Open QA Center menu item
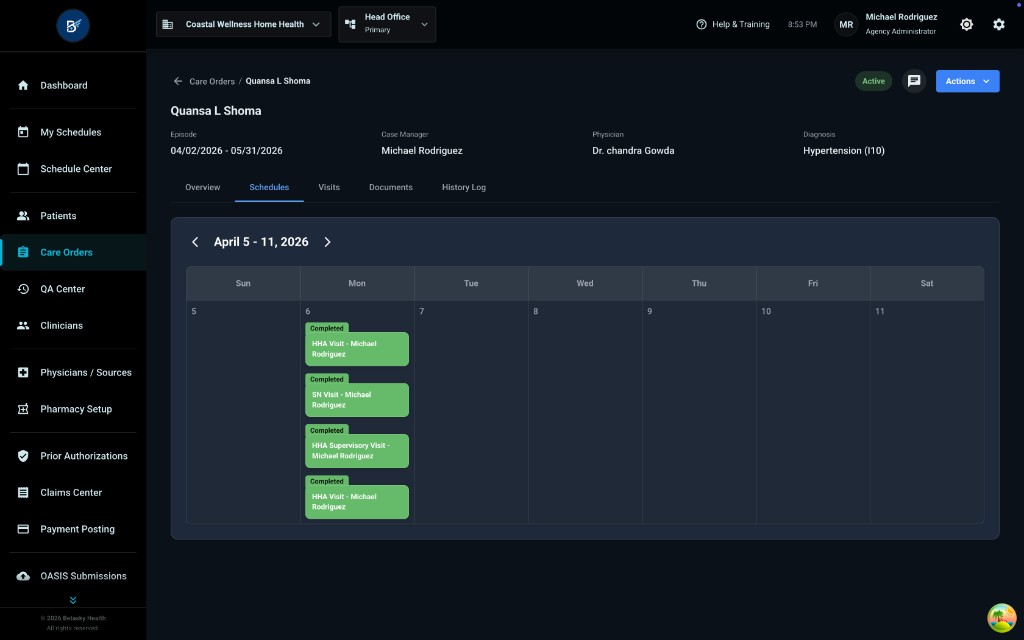Screen dimensions: 1024x640 pyautogui.click(x=73, y=289)
